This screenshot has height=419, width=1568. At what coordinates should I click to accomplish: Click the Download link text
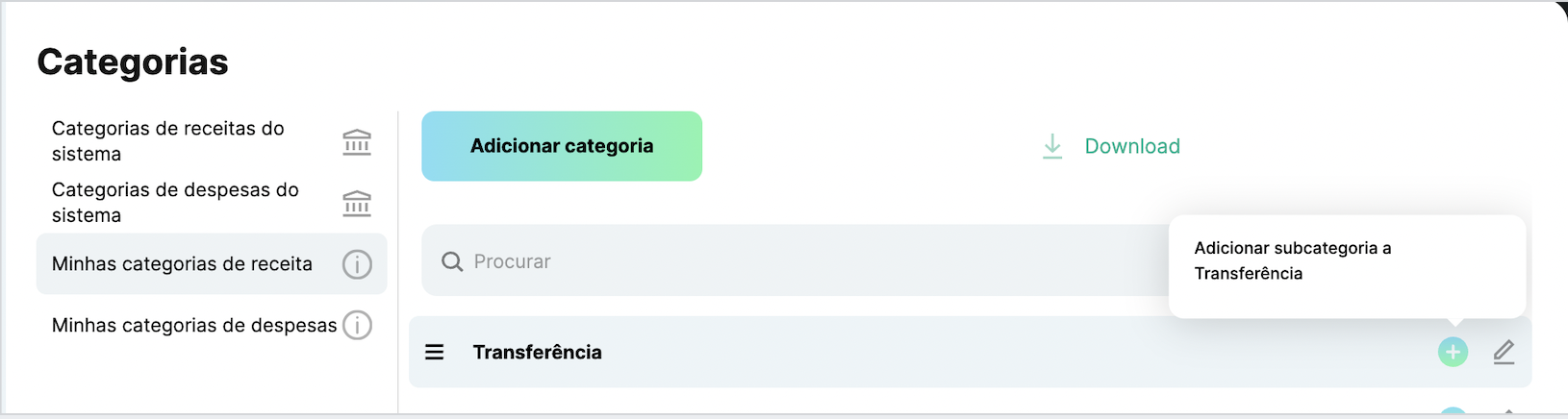1132,146
